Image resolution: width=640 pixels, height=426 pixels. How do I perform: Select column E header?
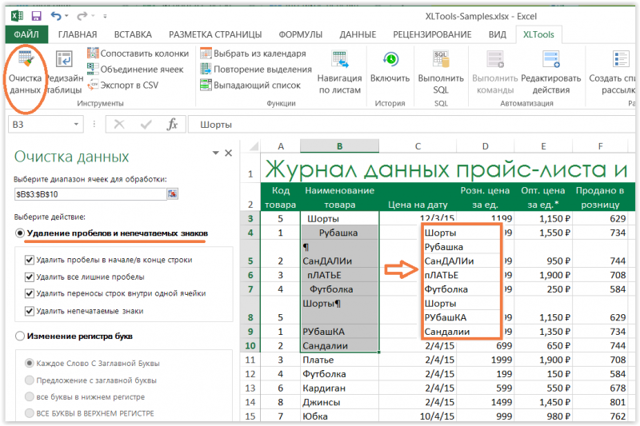pyautogui.click(x=543, y=146)
